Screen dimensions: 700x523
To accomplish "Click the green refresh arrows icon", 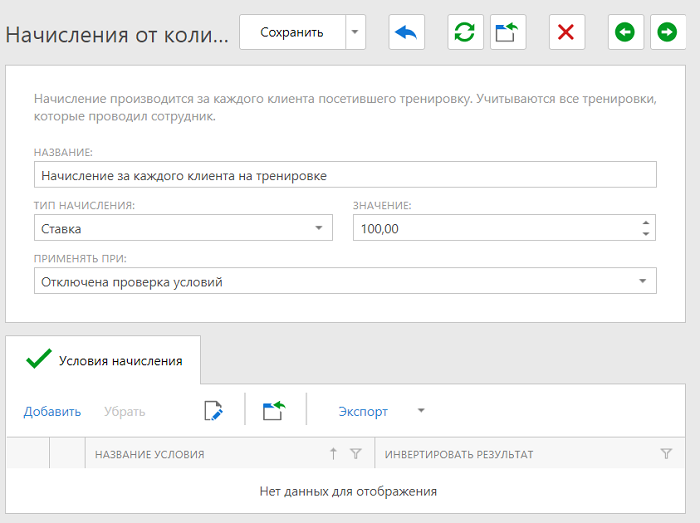I will click(465, 32).
